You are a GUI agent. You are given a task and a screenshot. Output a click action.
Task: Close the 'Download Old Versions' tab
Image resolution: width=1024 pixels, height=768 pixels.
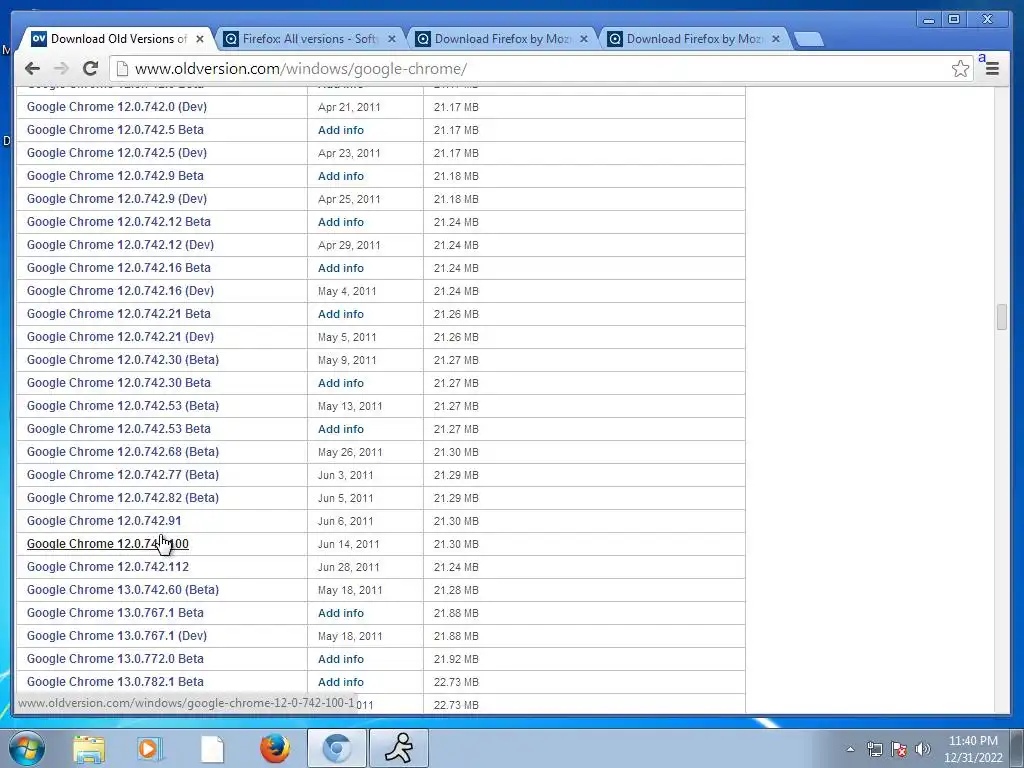coord(200,39)
